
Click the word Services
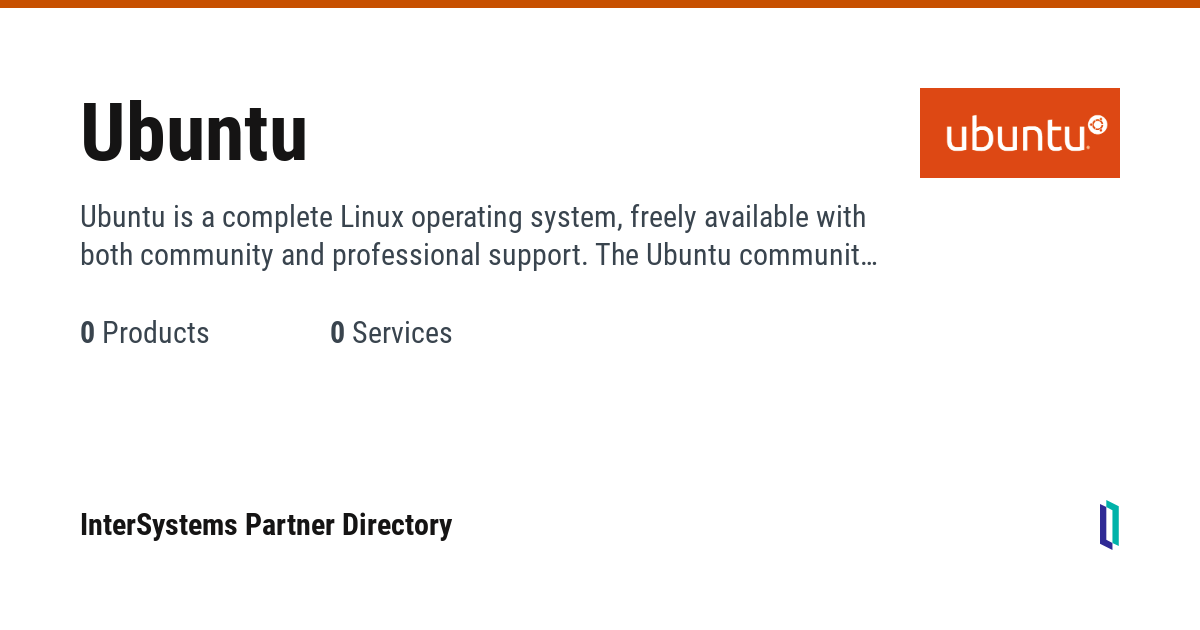[402, 333]
